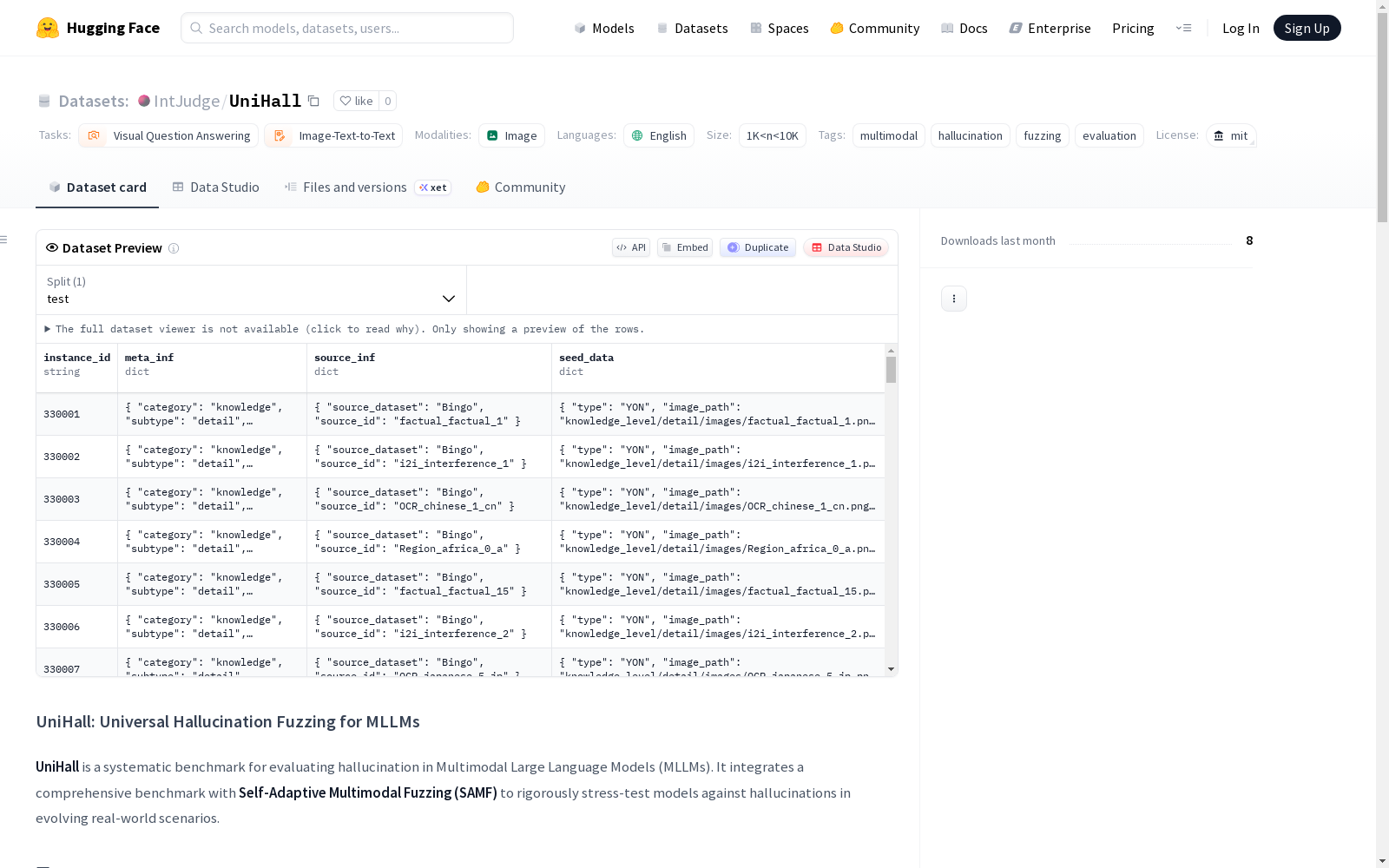Click the like count showing 0
1389x868 pixels.
(x=388, y=101)
